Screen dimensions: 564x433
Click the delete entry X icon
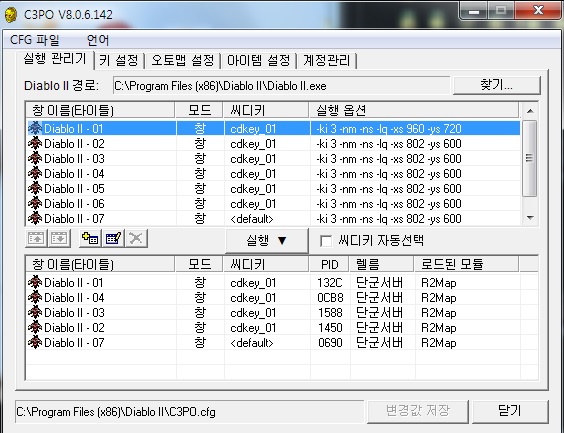(136, 238)
